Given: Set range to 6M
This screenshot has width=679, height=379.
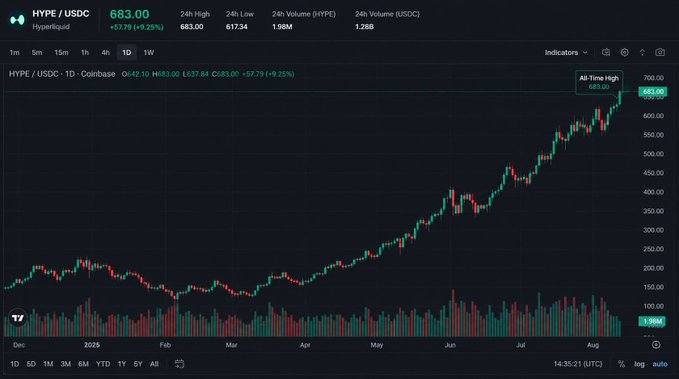Looking at the screenshot, I should pyautogui.click(x=83, y=364).
